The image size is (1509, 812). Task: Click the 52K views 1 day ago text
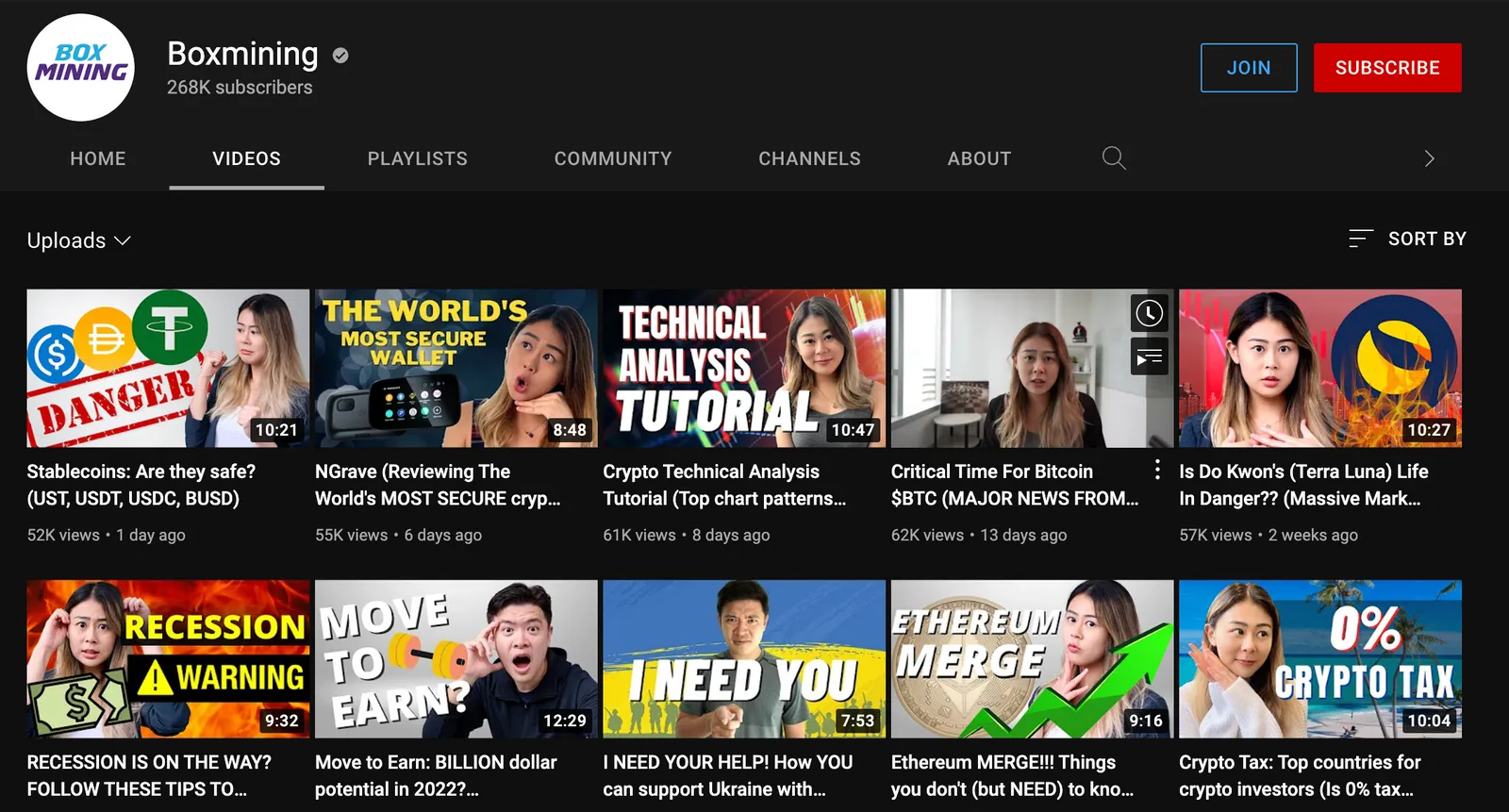click(x=107, y=535)
